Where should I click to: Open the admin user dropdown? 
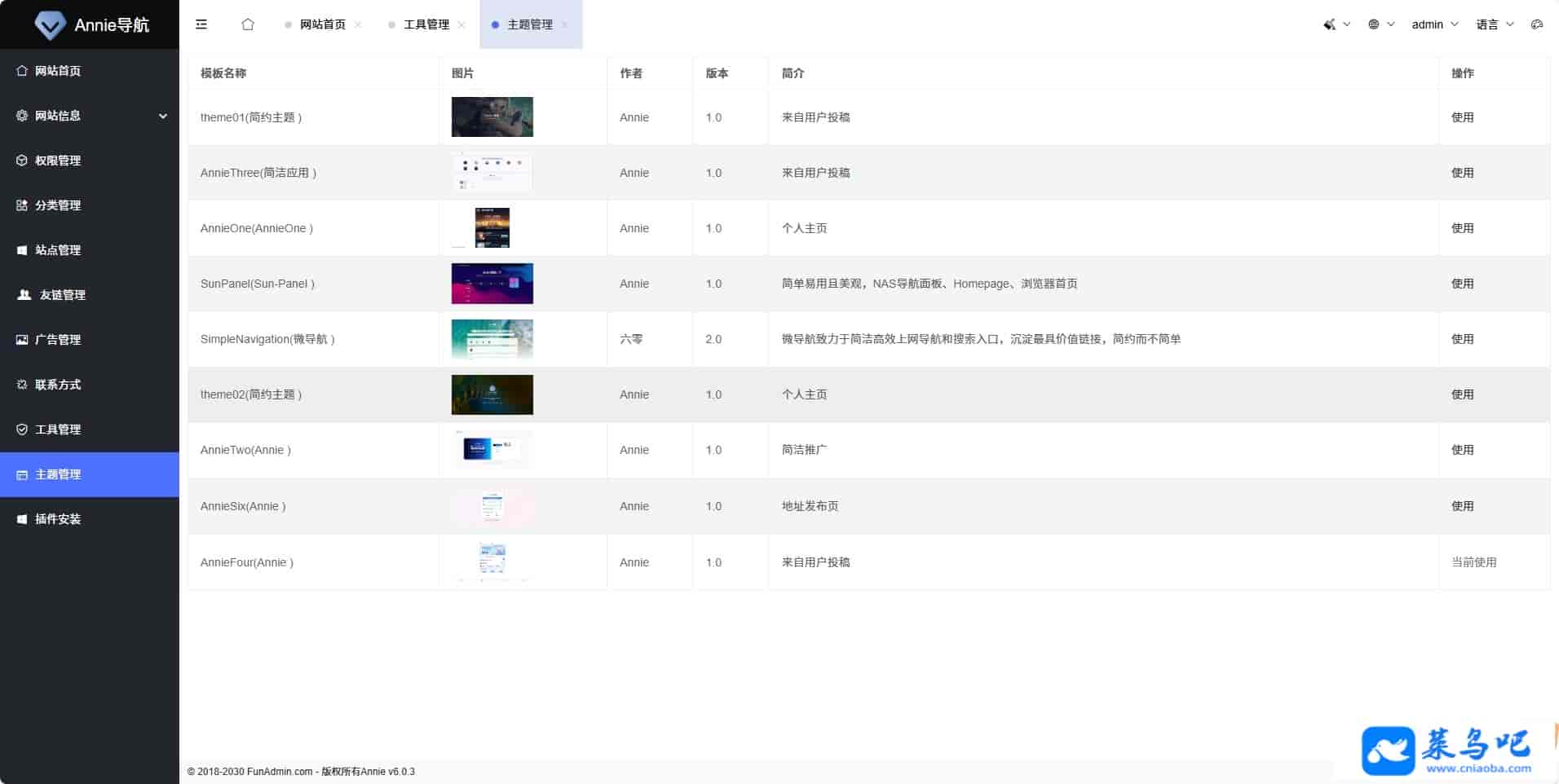click(1434, 24)
